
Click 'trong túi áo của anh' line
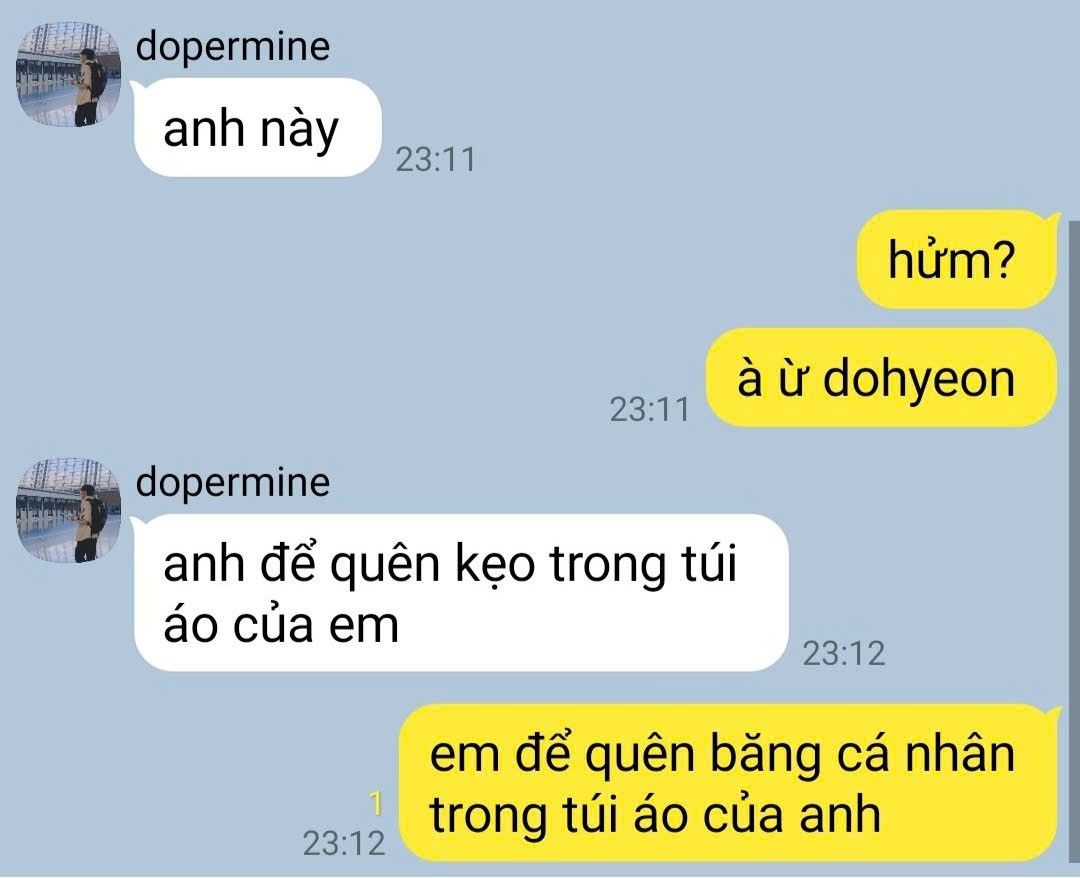[x=655, y=815]
